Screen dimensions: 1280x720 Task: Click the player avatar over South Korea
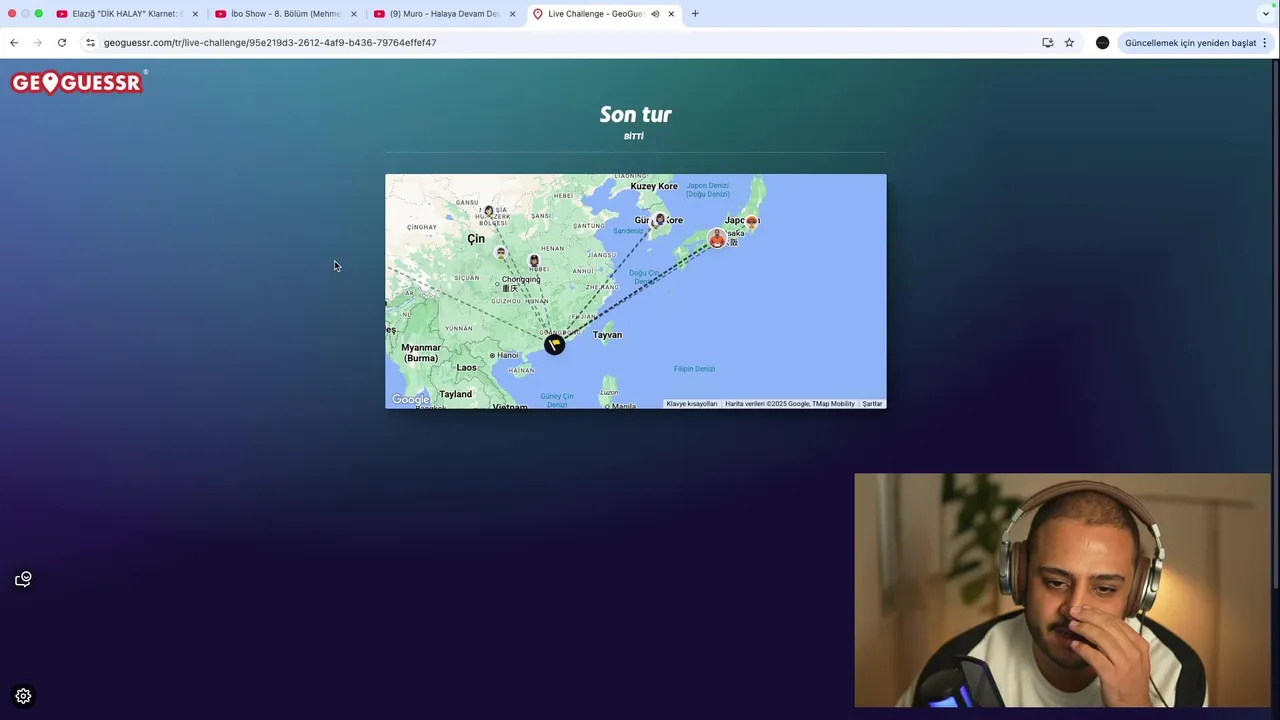point(659,219)
